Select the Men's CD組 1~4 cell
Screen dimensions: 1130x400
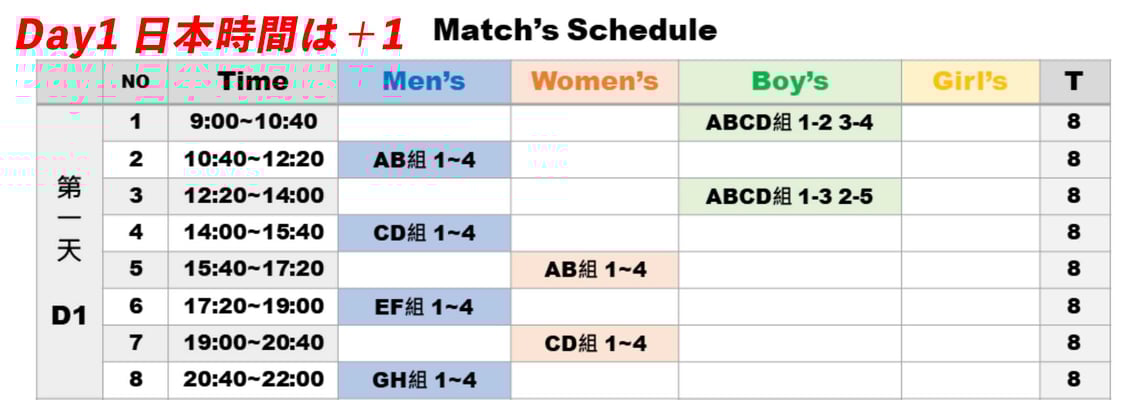click(424, 233)
